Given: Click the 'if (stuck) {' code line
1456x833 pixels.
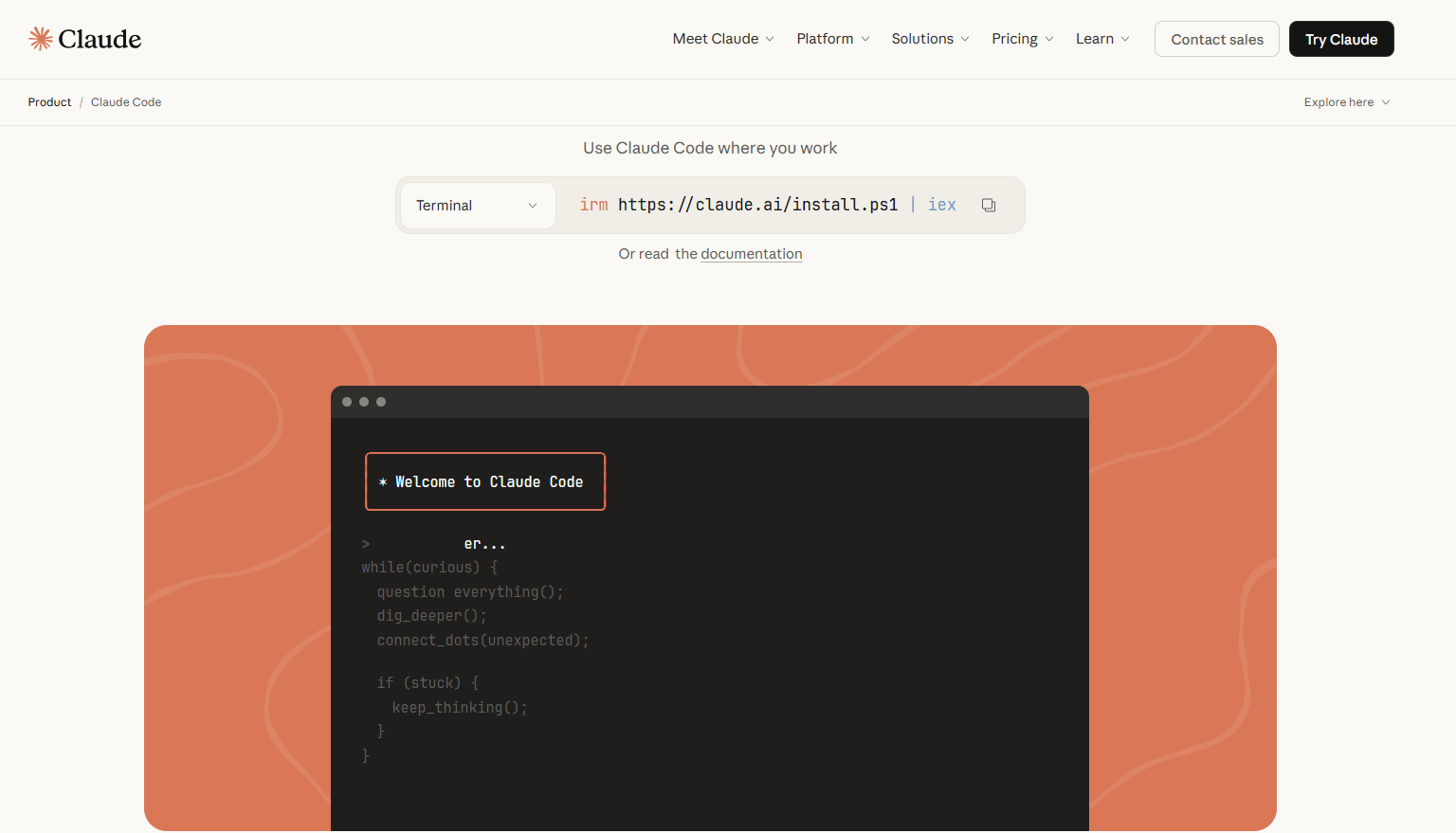Looking at the screenshot, I should [x=428, y=683].
